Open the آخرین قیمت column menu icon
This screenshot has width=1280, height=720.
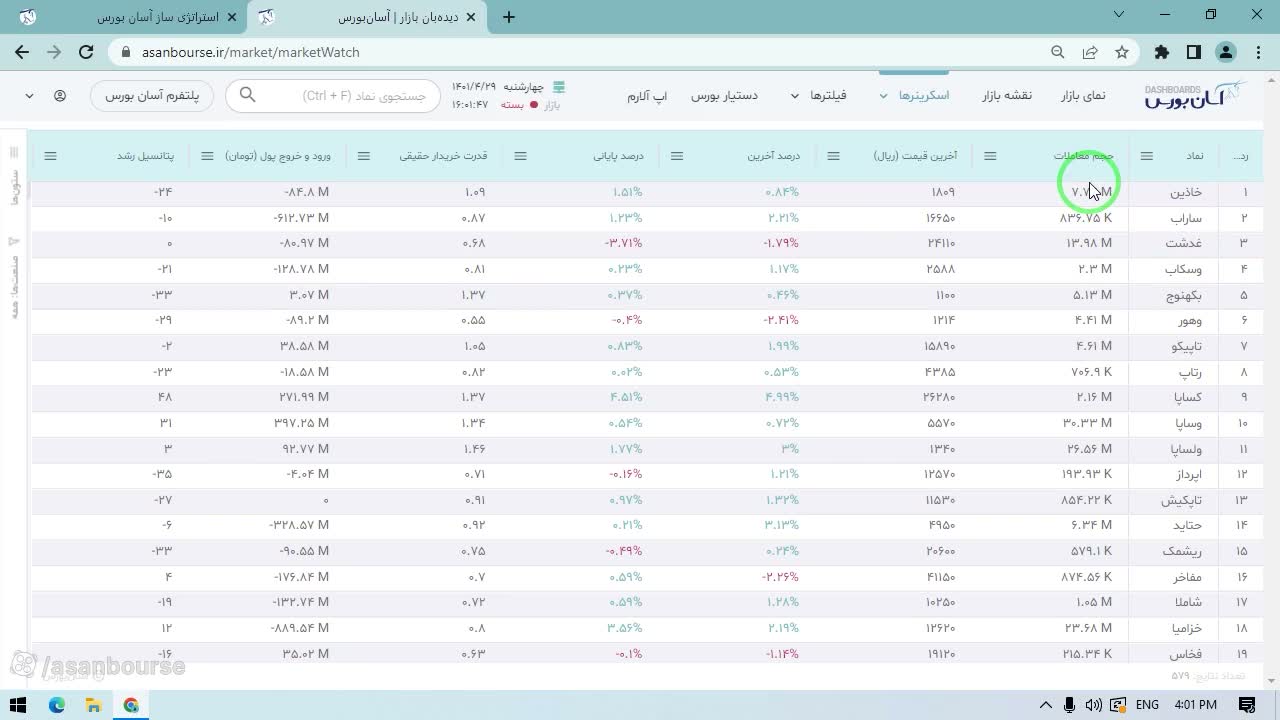[833, 156]
